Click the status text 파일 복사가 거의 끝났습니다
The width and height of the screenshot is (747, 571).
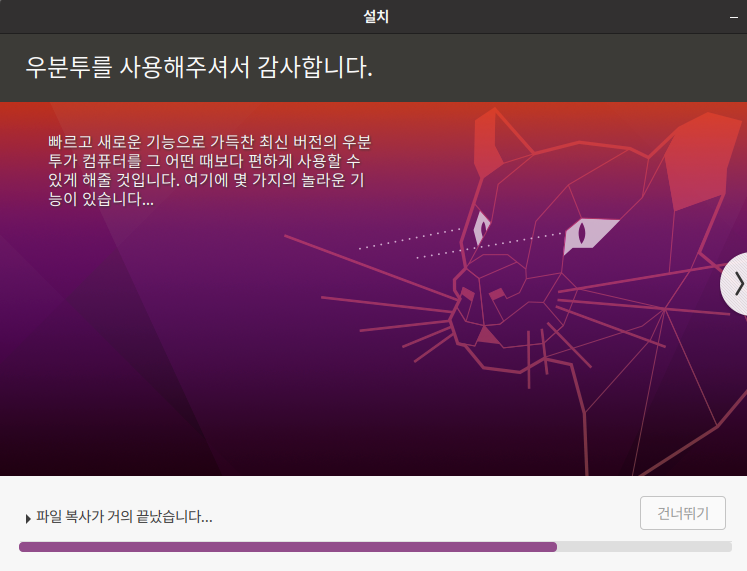[x=124, y=517]
